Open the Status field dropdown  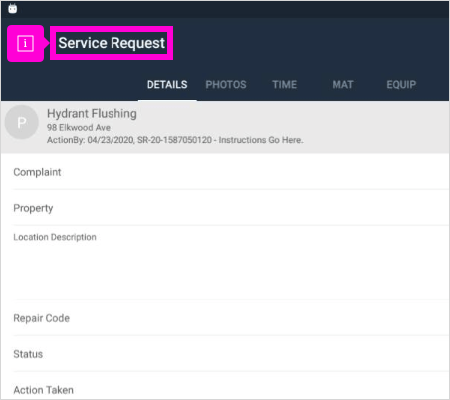point(231,354)
